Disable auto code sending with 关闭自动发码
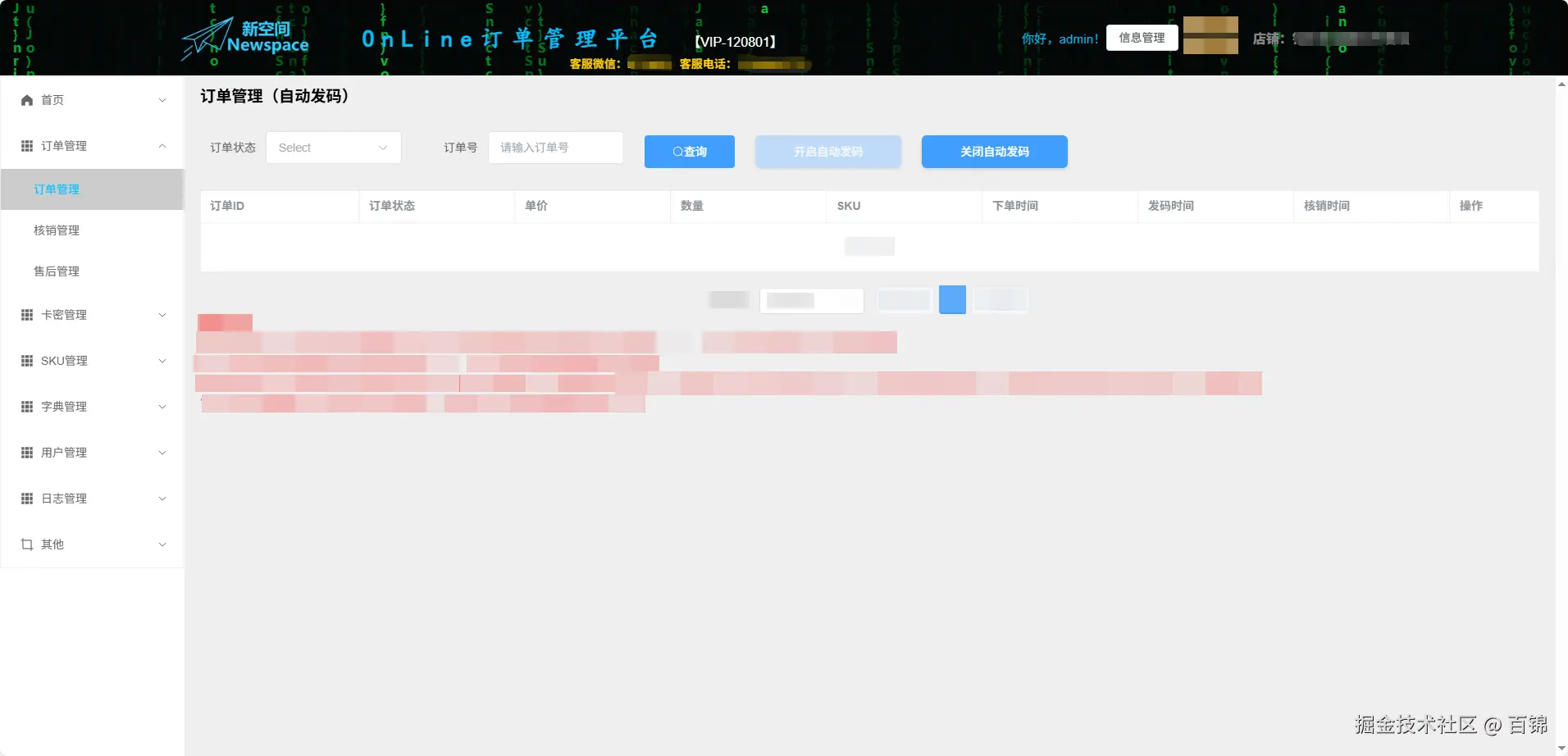This screenshot has height=756, width=1568. tap(994, 152)
